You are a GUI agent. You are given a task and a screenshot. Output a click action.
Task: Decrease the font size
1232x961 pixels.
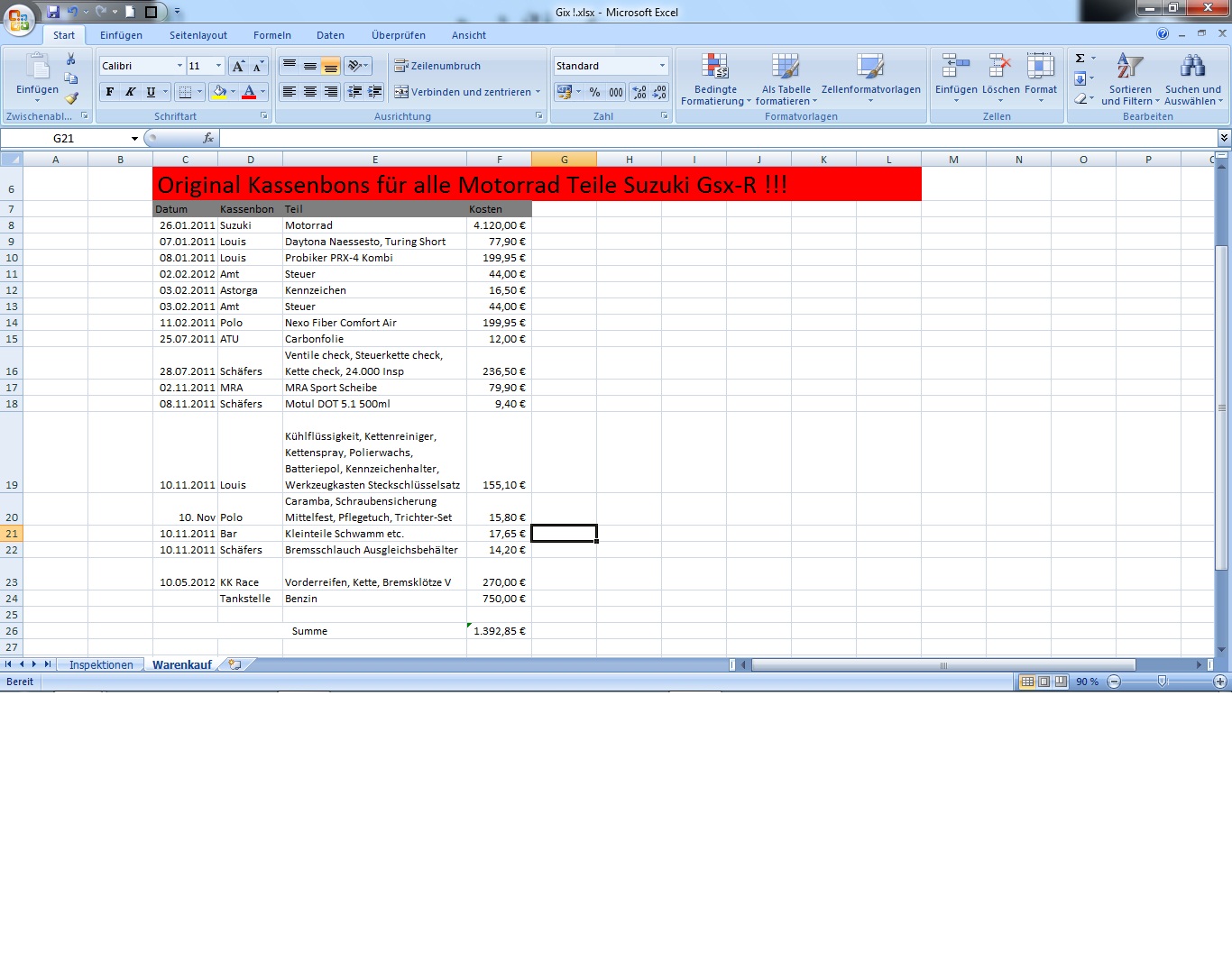point(258,66)
